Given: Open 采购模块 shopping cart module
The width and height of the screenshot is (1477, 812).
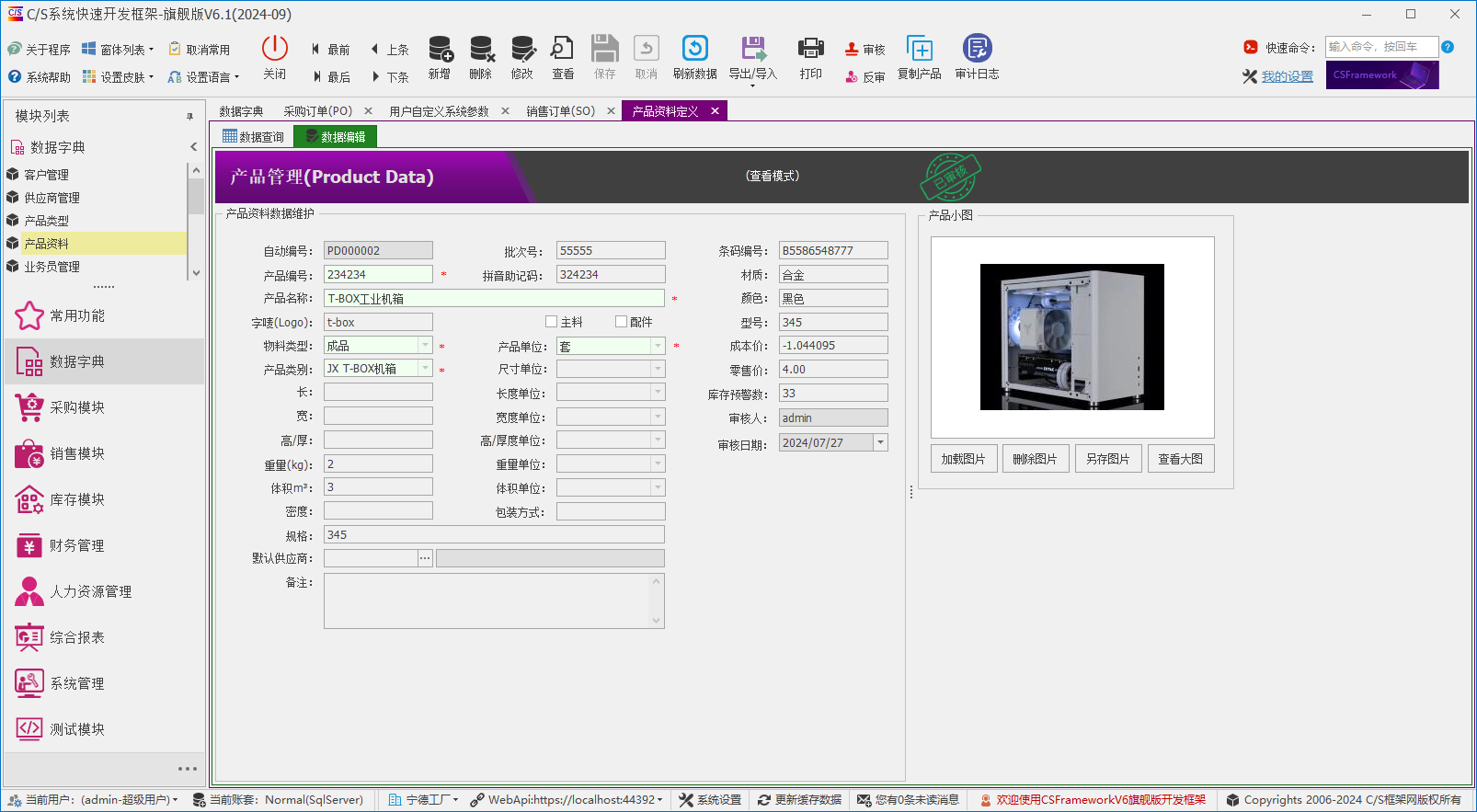Looking at the screenshot, I should (104, 407).
